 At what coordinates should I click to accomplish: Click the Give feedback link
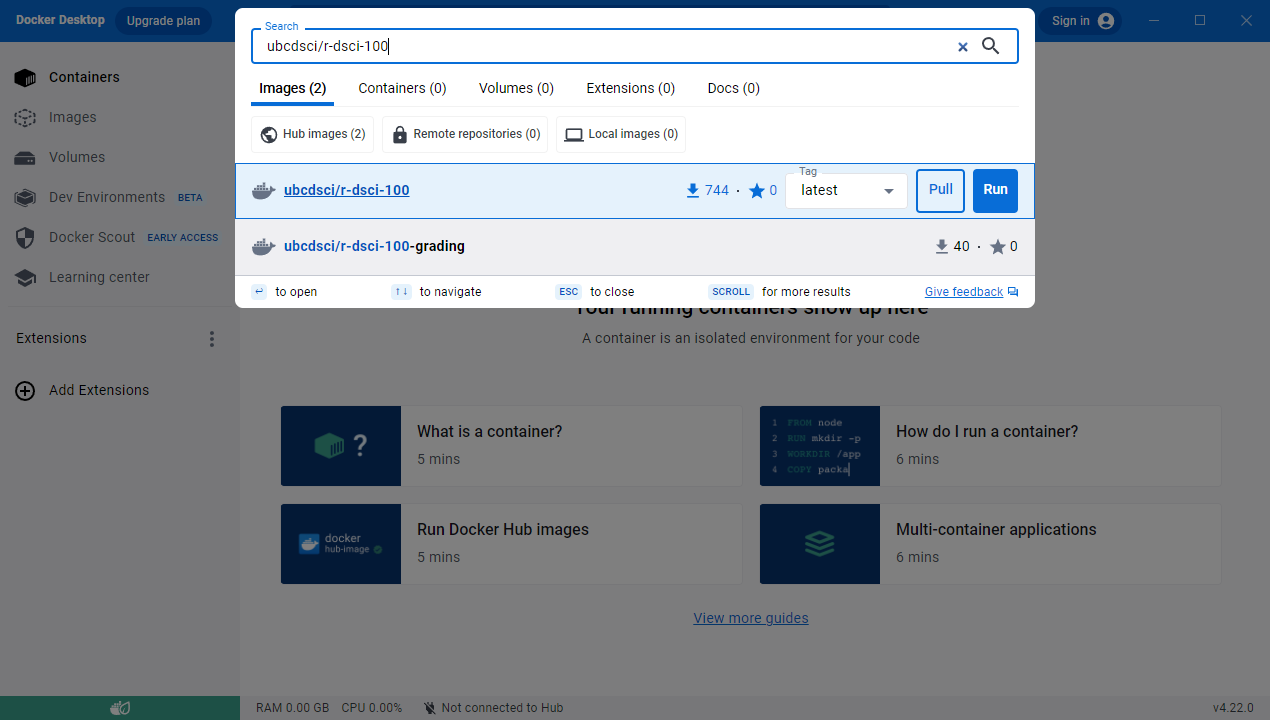[x=963, y=292]
